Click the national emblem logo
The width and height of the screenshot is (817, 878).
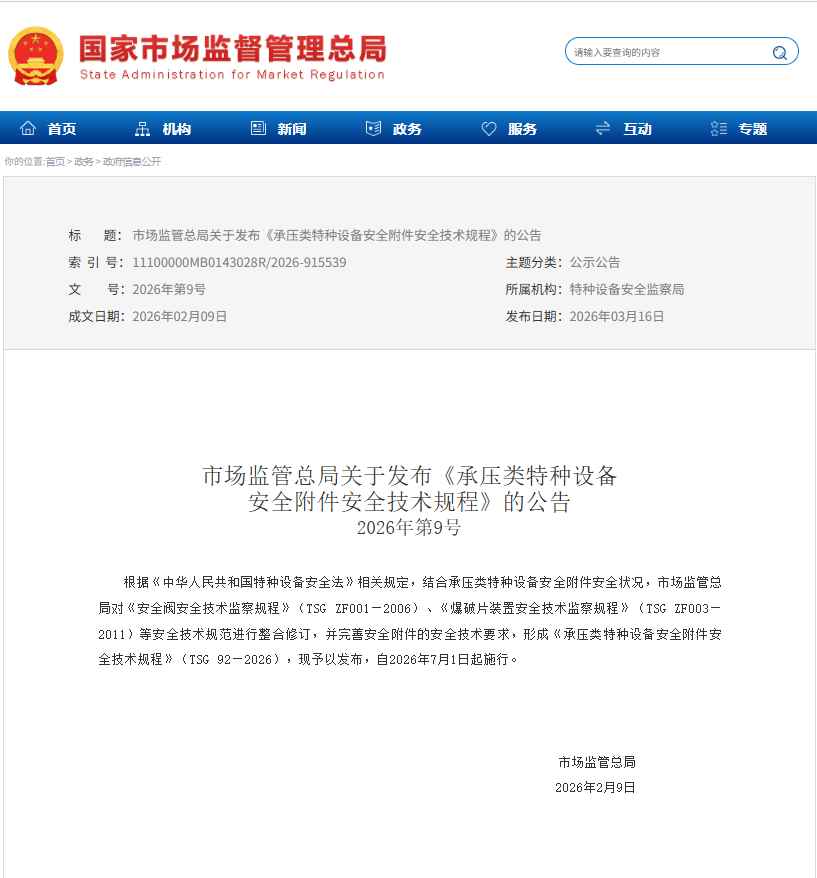(x=36, y=56)
